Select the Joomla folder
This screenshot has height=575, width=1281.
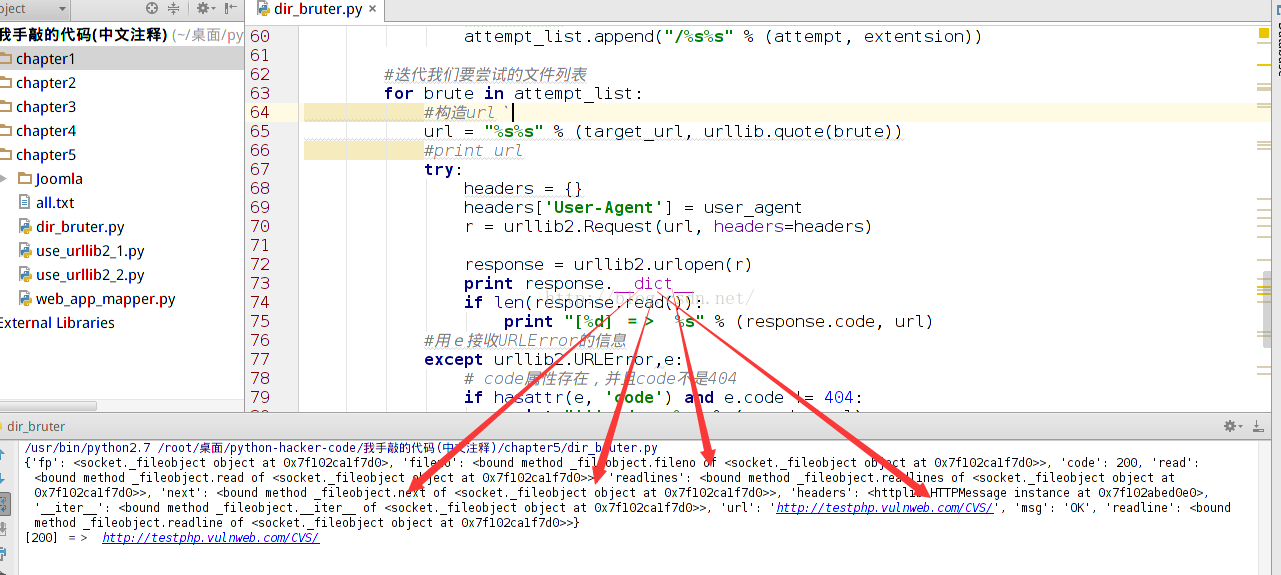pos(59,179)
